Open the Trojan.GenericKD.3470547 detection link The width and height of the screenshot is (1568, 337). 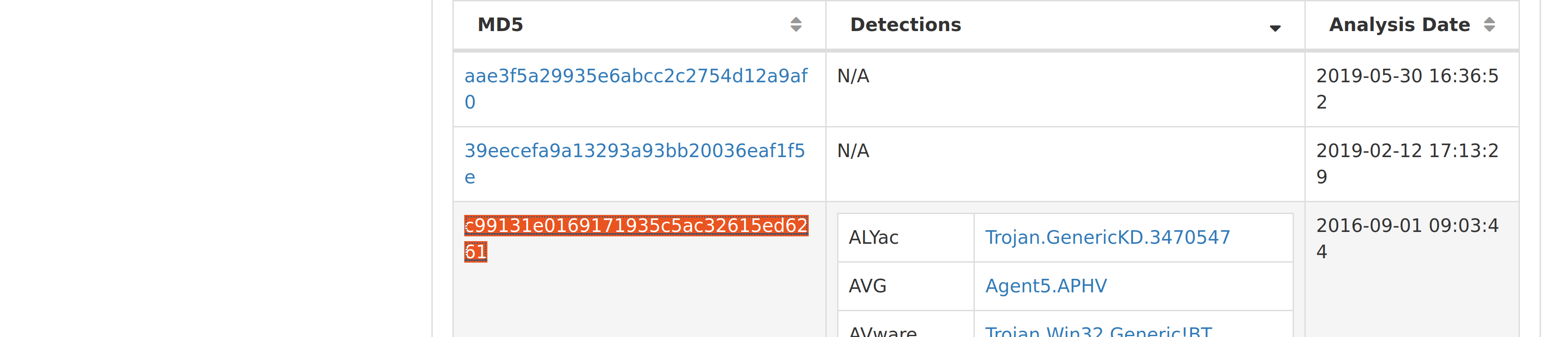coord(1107,237)
